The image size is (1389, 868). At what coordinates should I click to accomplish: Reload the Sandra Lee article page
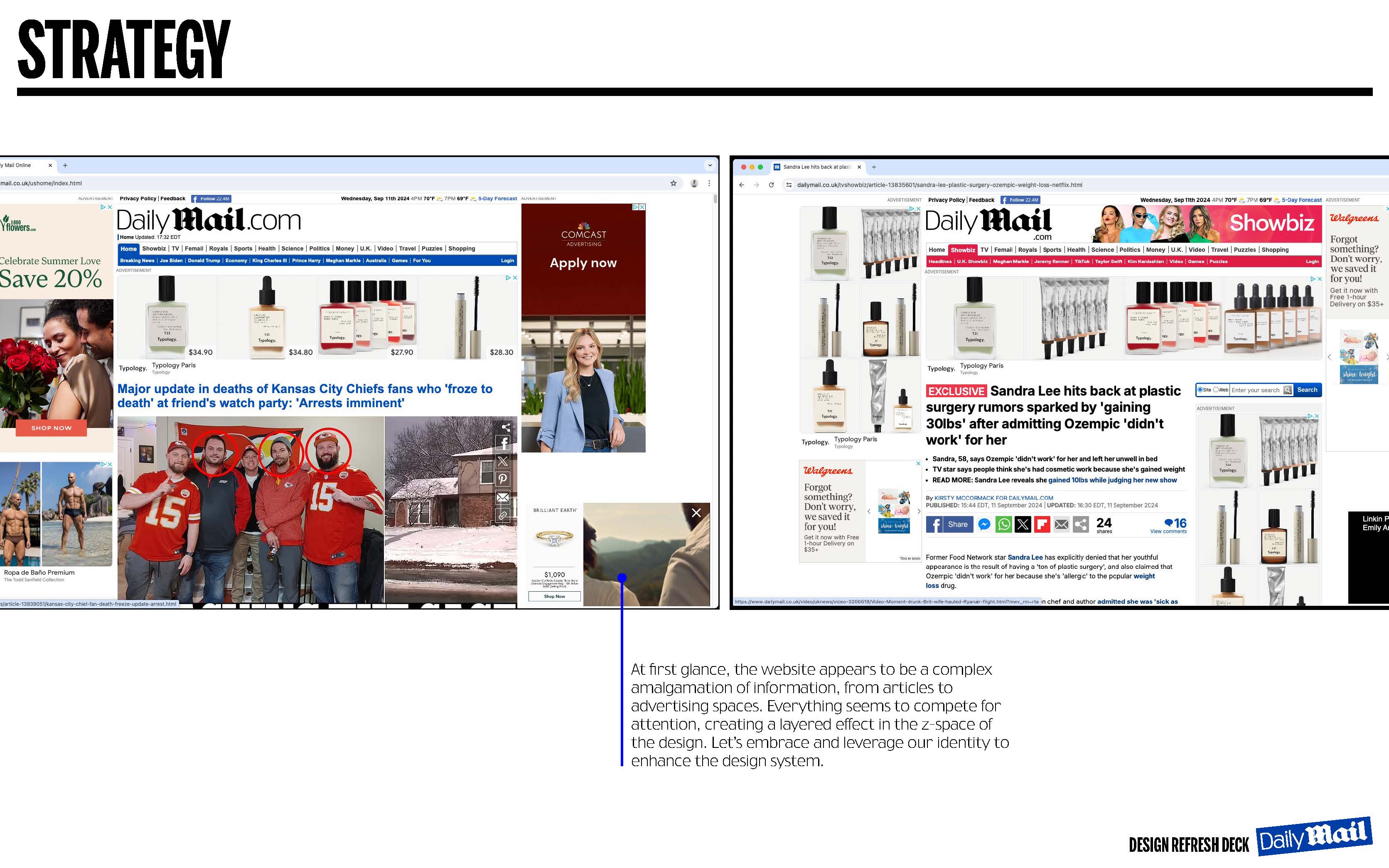pyautogui.click(x=772, y=185)
